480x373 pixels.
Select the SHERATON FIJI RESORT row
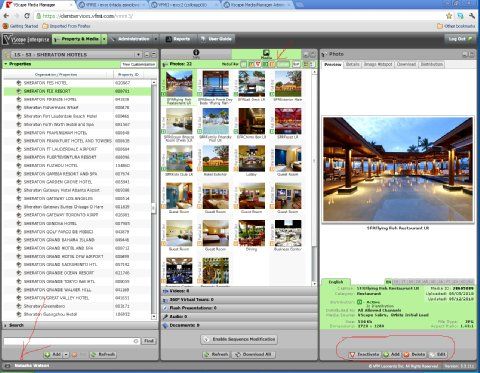click(77, 91)
